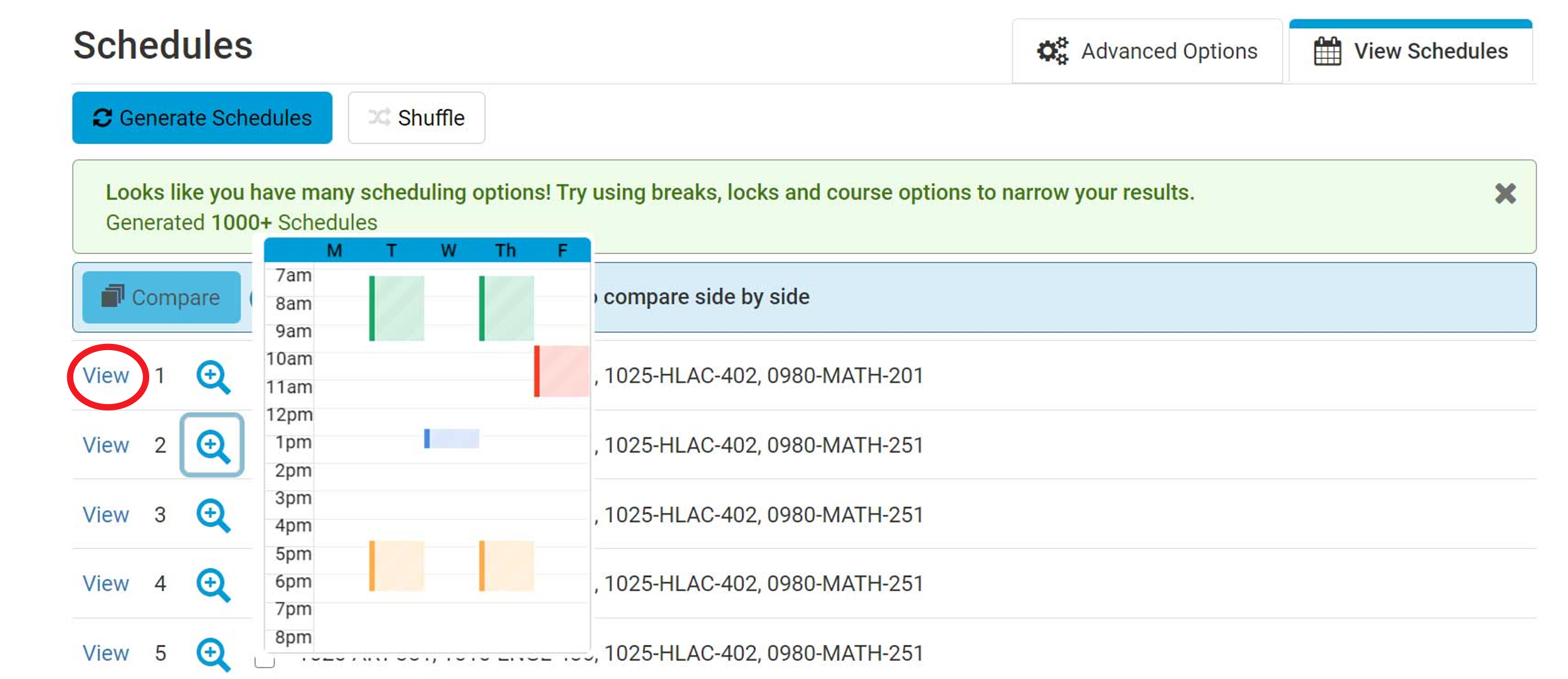1568x679 pixels.
Task: Select the orange Thursday evening class block
Action: pyautogui.click(x=507, y=566)
